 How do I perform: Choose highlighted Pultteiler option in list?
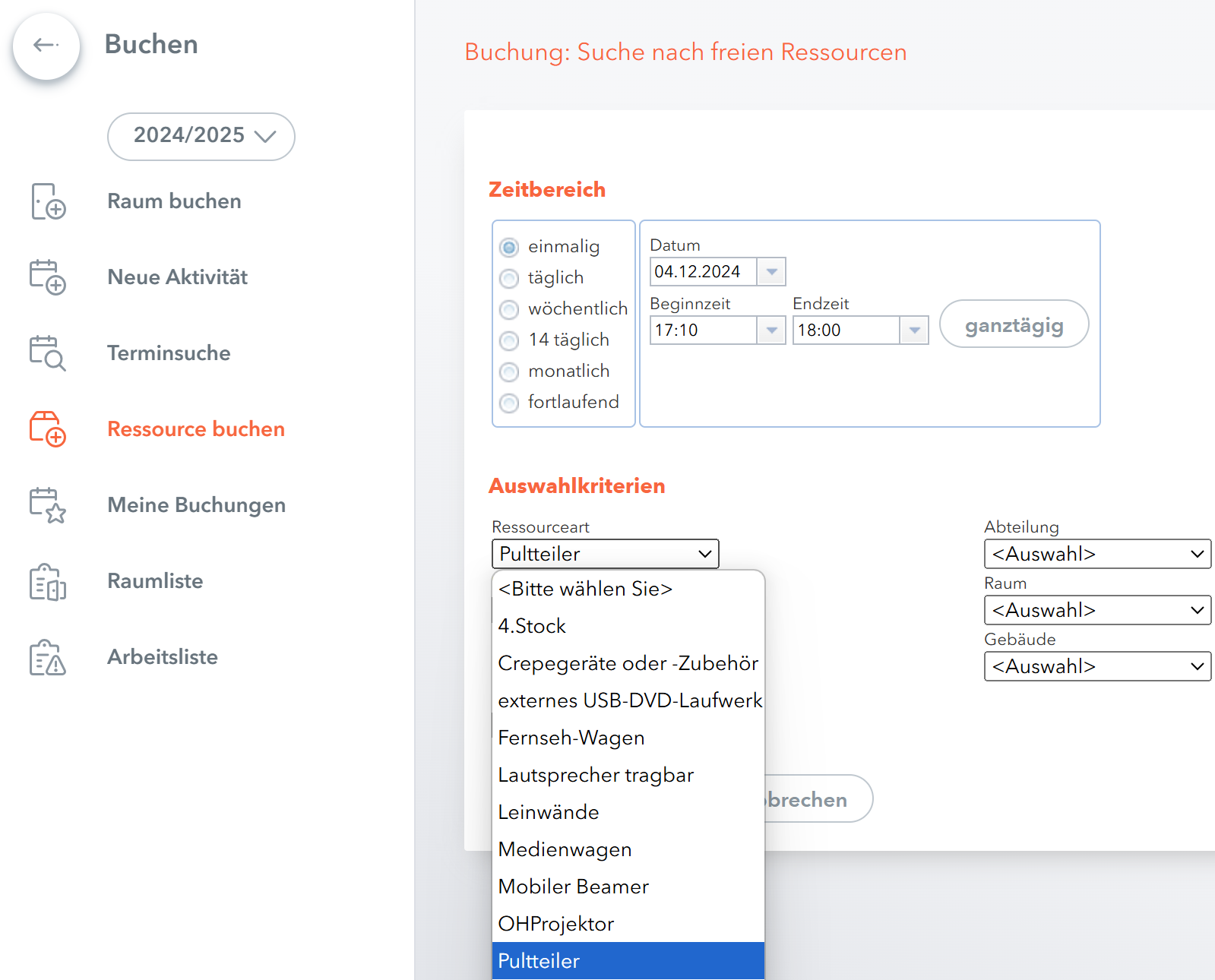pos(628,961)
